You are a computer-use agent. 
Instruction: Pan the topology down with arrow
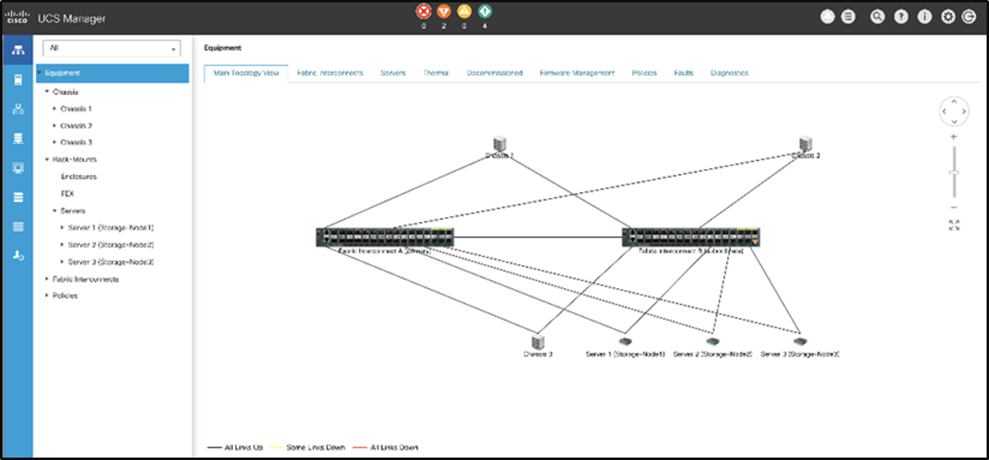pos(954,121)
